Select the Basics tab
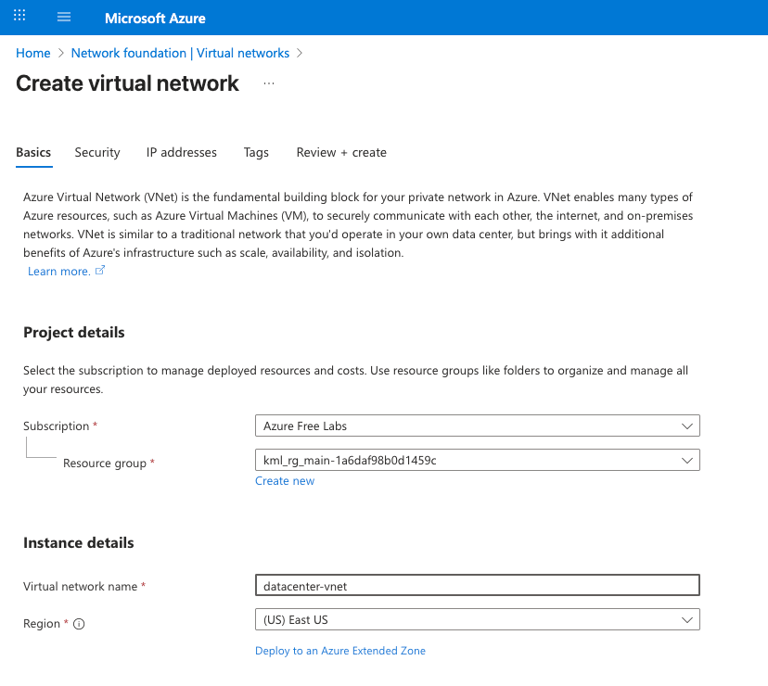The height and width of the screenshot is (686, 768). (x=33, y=152)
